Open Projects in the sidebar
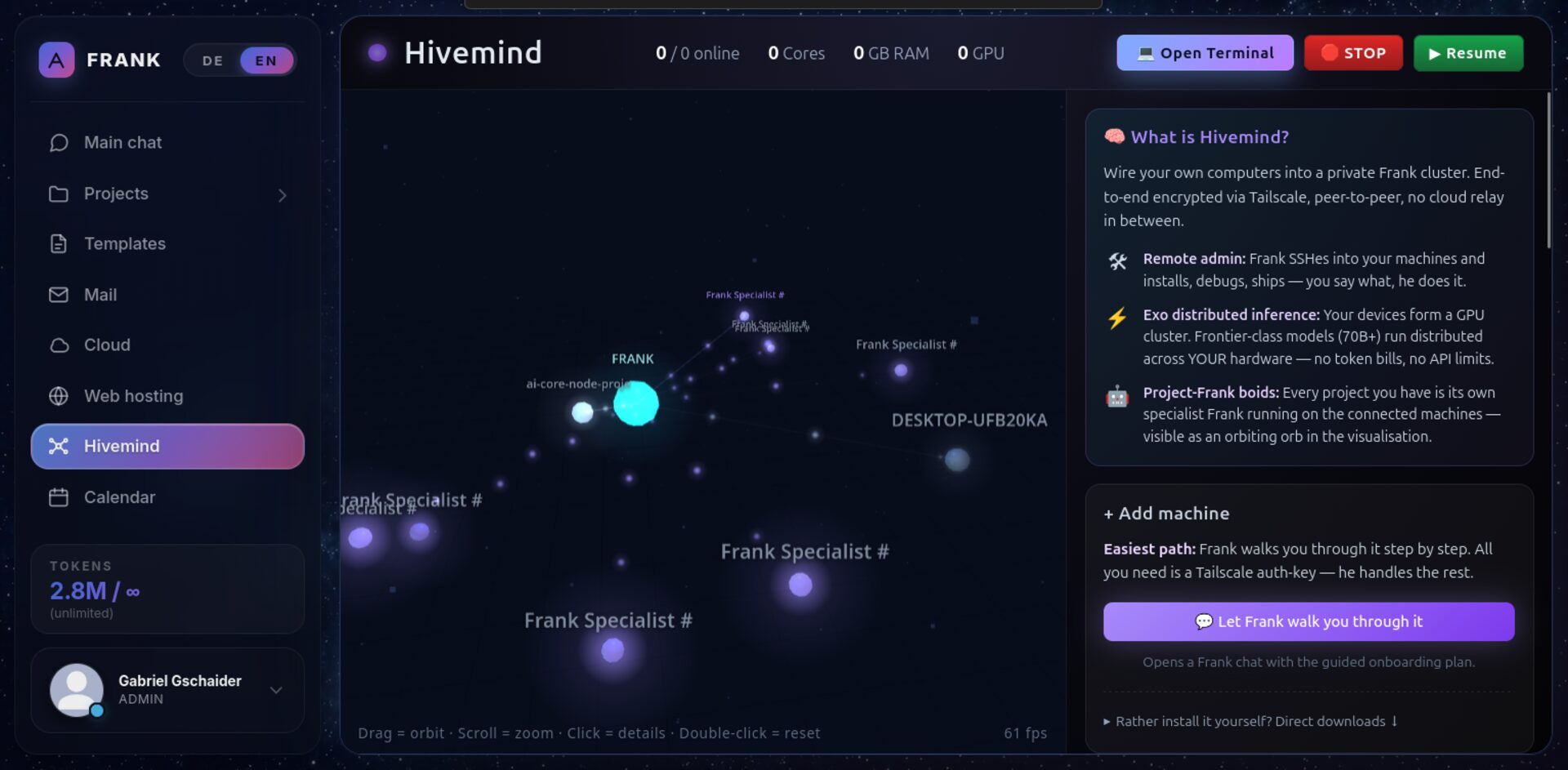The height and width of the screenshot is (770, 1568). [x=167, y=194]
